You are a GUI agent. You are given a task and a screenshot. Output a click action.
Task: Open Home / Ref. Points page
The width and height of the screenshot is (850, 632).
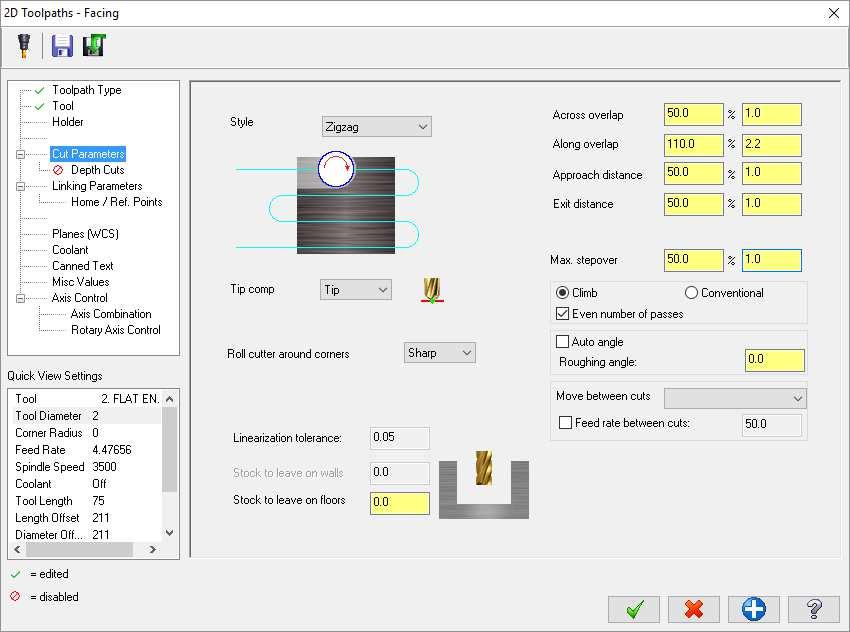pos(117,202)
